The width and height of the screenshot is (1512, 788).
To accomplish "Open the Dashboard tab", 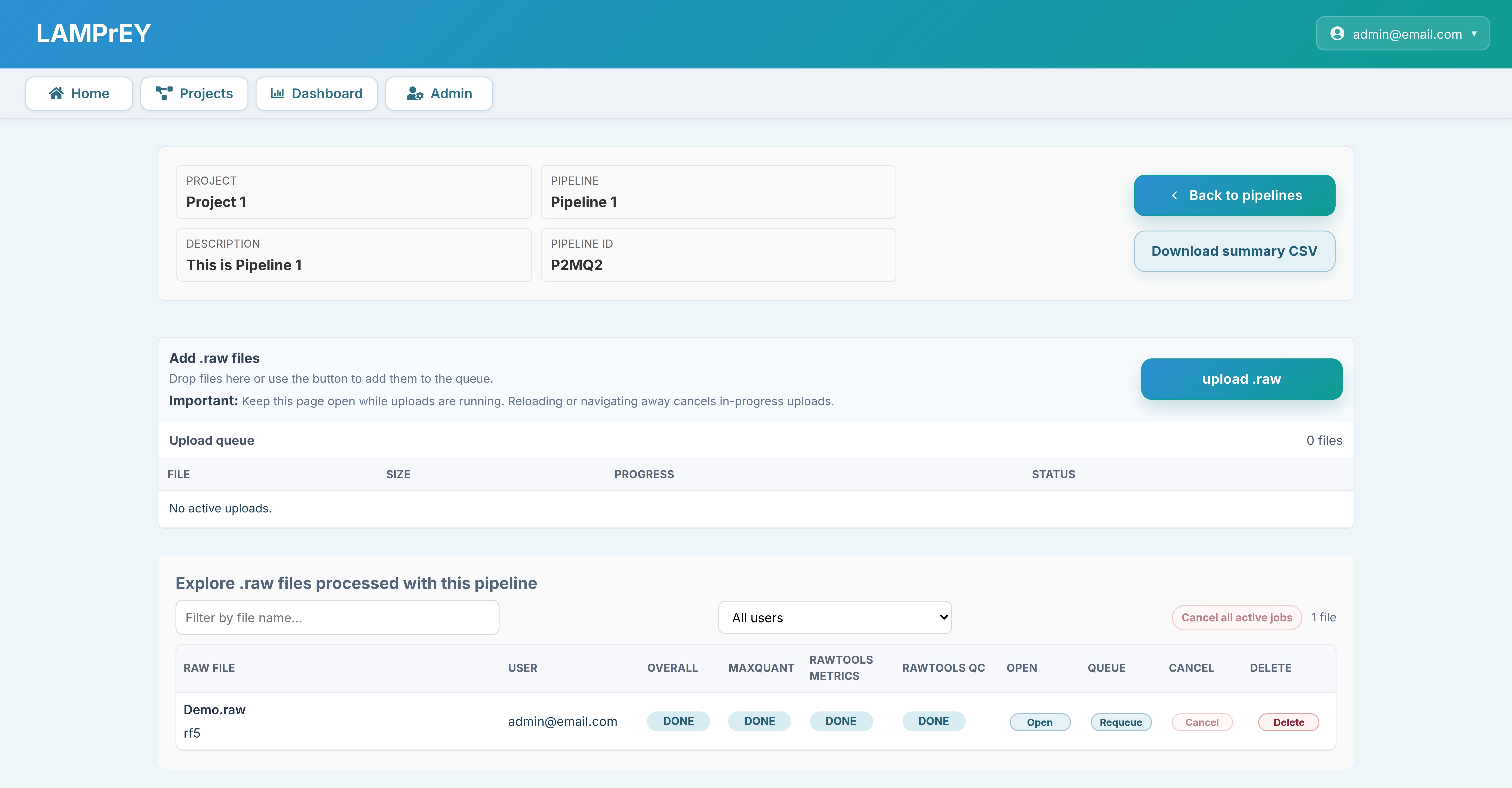I will [x=316, y=93].
